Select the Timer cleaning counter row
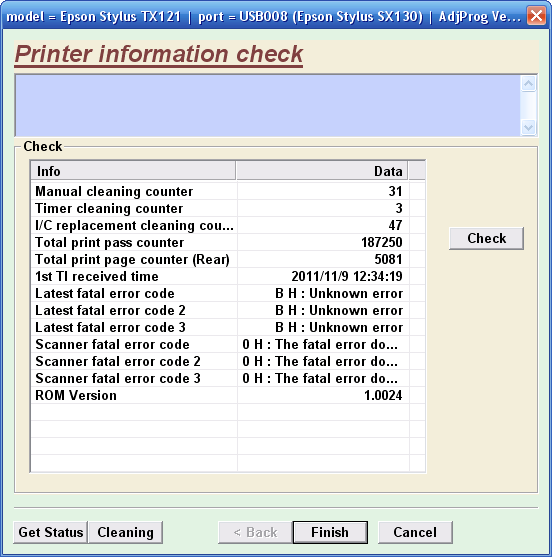 point(228,209)
